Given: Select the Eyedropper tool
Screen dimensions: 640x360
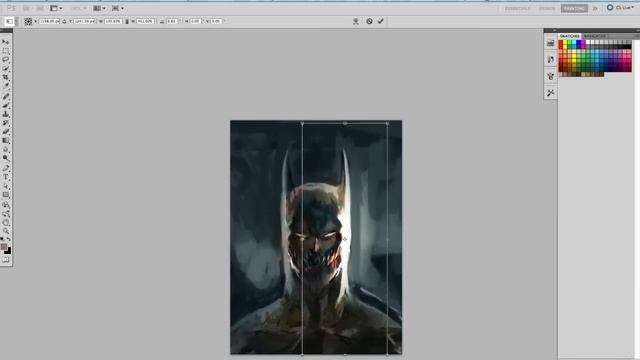Looking at the screenshot, I should 6,86.
